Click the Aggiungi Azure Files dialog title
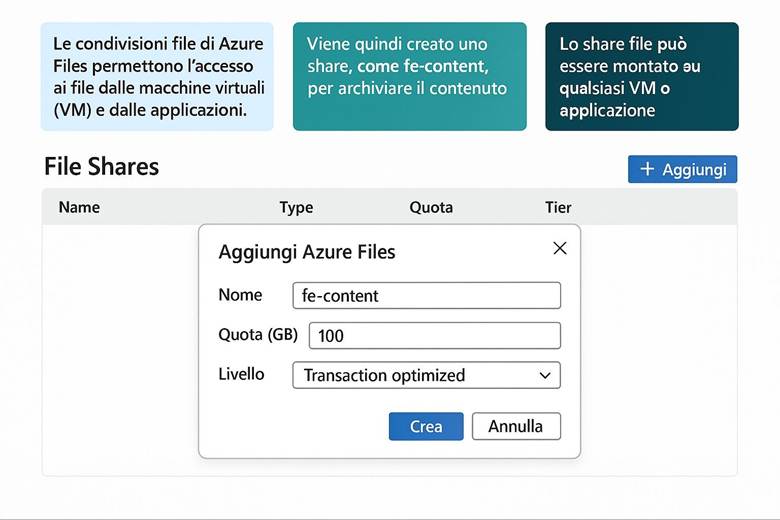Screen dimensions: 780x520 tap(307, 252)
